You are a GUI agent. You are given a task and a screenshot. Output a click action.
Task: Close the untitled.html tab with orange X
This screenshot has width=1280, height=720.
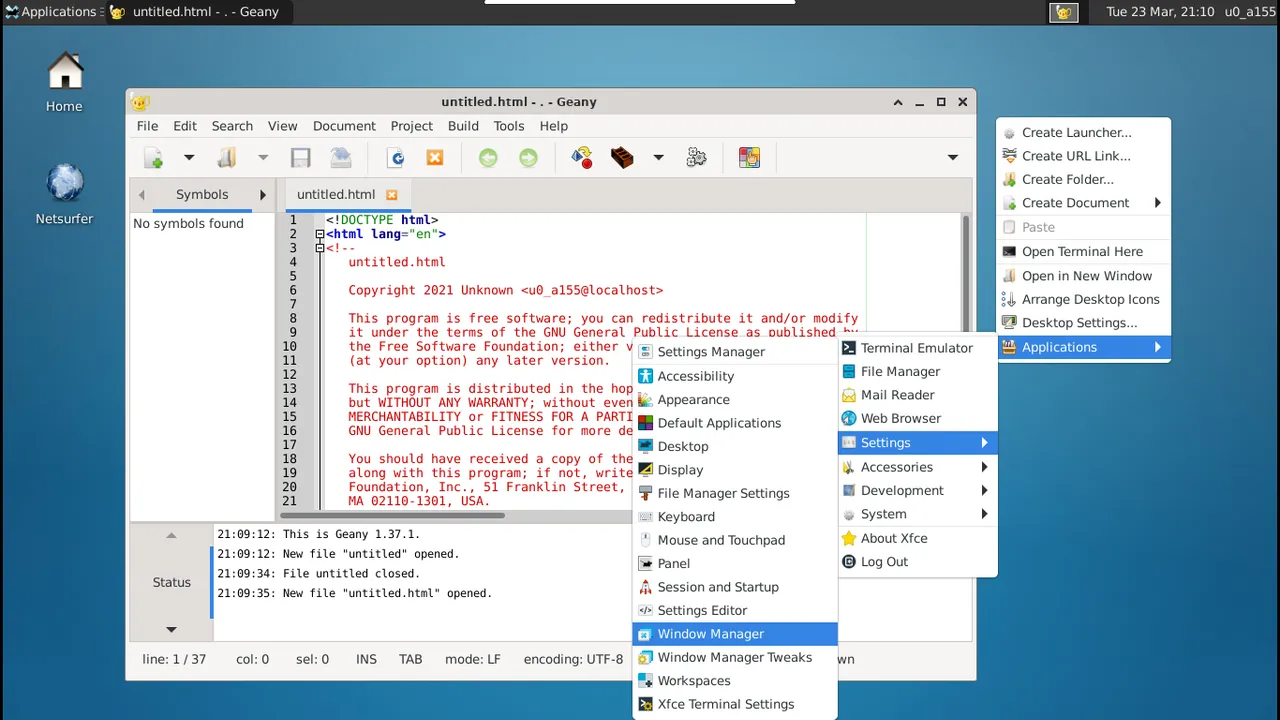392,195
